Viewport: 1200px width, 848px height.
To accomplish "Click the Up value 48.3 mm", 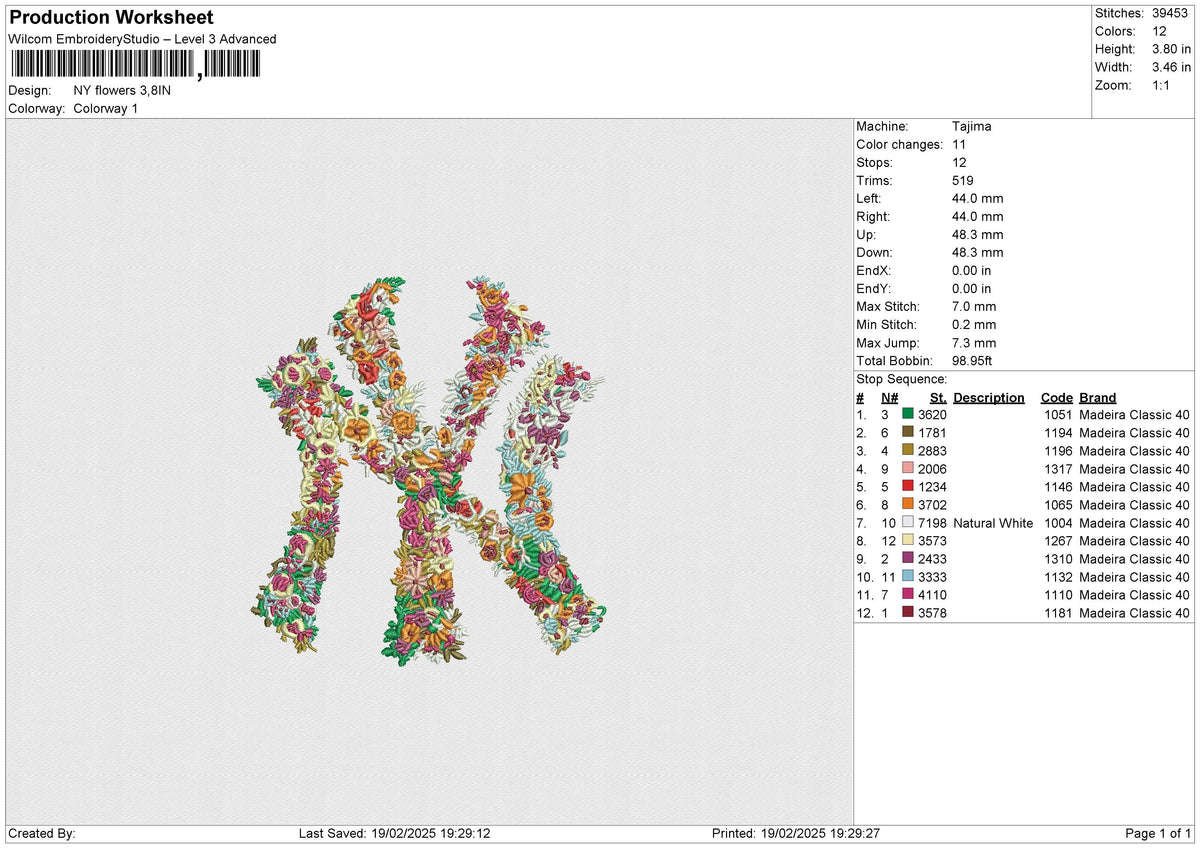I will pyautogui.click(x=978, y=234).
